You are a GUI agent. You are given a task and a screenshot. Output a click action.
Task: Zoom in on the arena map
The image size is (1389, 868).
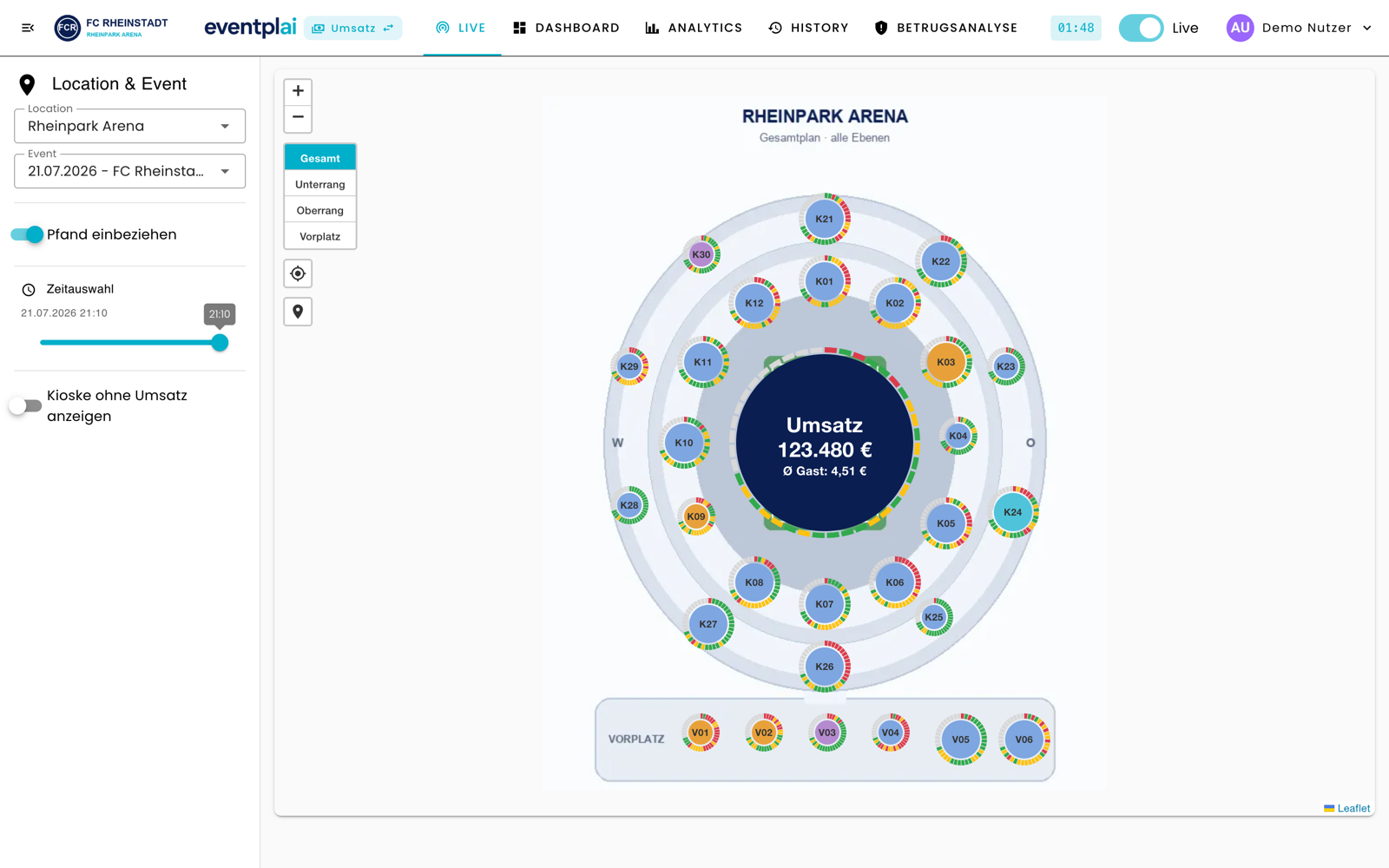298,91
